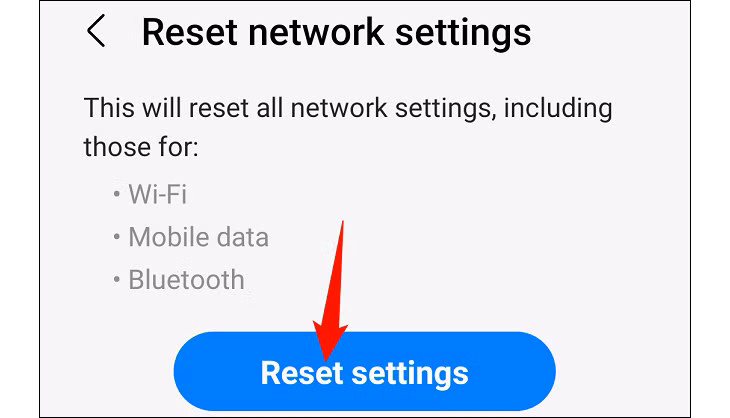Image resolution: width=730 pixels, height=418 pixels.
Task: Click the word 'Reset' inside the blue button
Action: pos(302,372)
